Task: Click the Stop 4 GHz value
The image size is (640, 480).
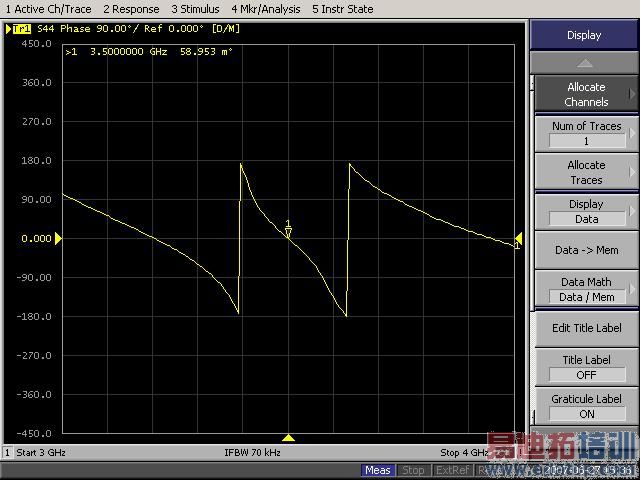Action: coord(464,452)
